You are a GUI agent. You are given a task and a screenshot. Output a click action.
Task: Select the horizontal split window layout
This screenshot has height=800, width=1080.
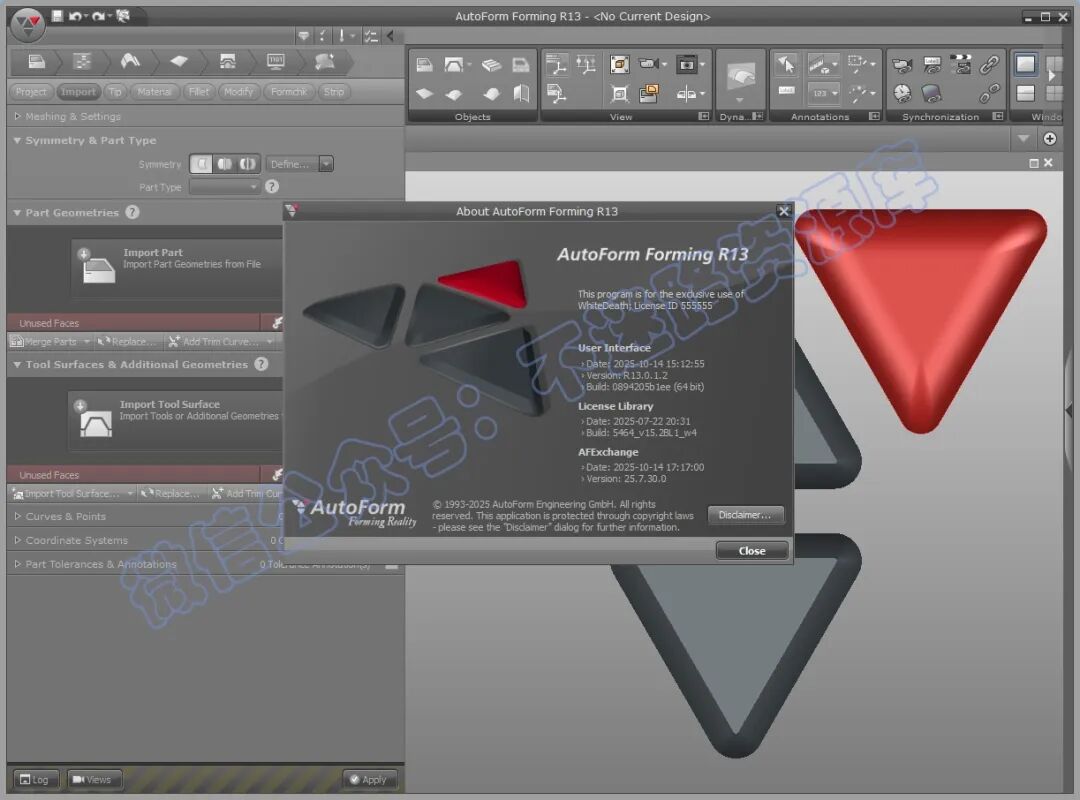[1026, 93]
